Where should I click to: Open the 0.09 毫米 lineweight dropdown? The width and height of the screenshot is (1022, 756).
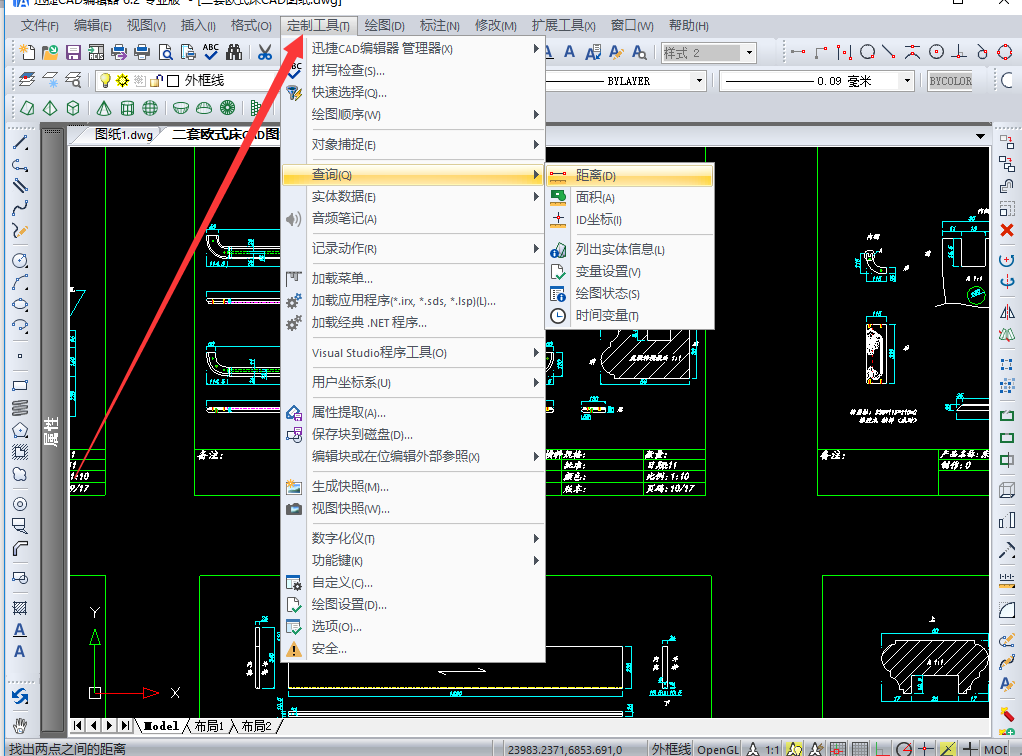pyautogui.click(x=907, y=81)
